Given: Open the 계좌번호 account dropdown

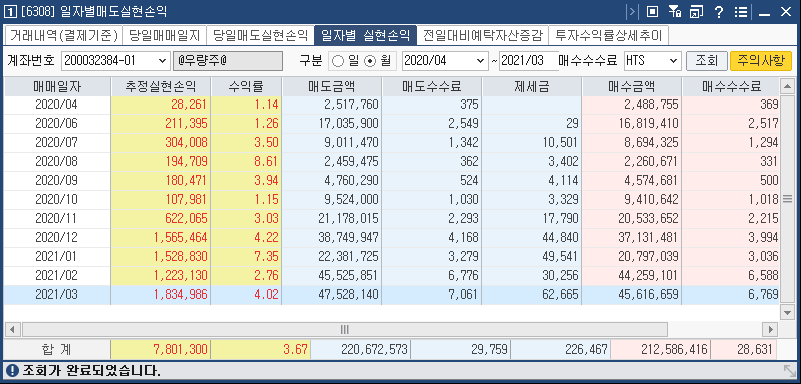Looking at the screenshot, I should pos(163,61).
